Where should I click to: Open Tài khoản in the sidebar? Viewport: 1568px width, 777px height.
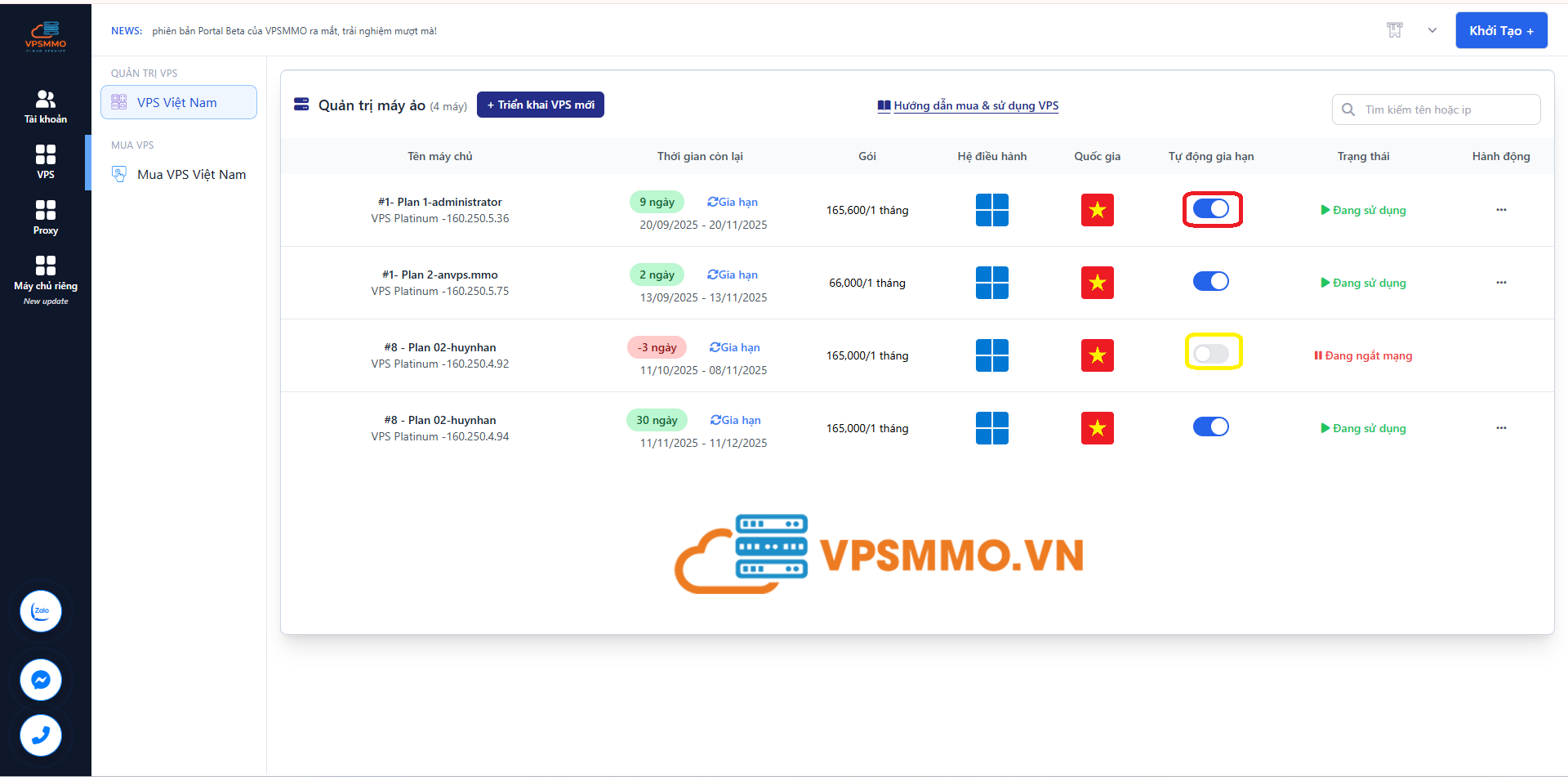[x=46, y=106]
